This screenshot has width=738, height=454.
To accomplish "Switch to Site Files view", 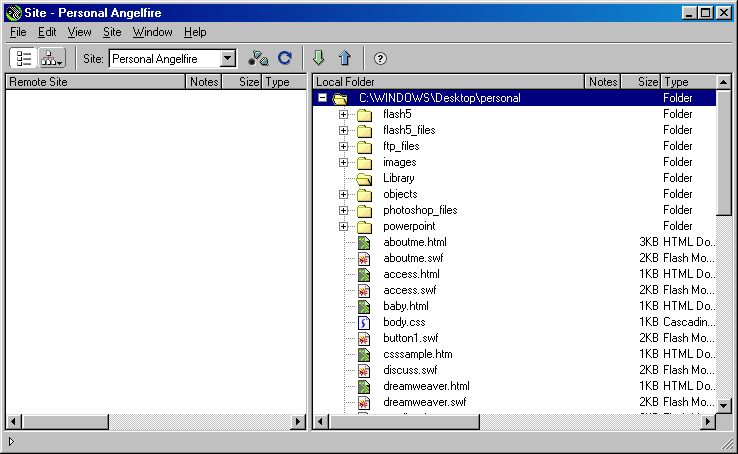I will (x=24, y=59).
